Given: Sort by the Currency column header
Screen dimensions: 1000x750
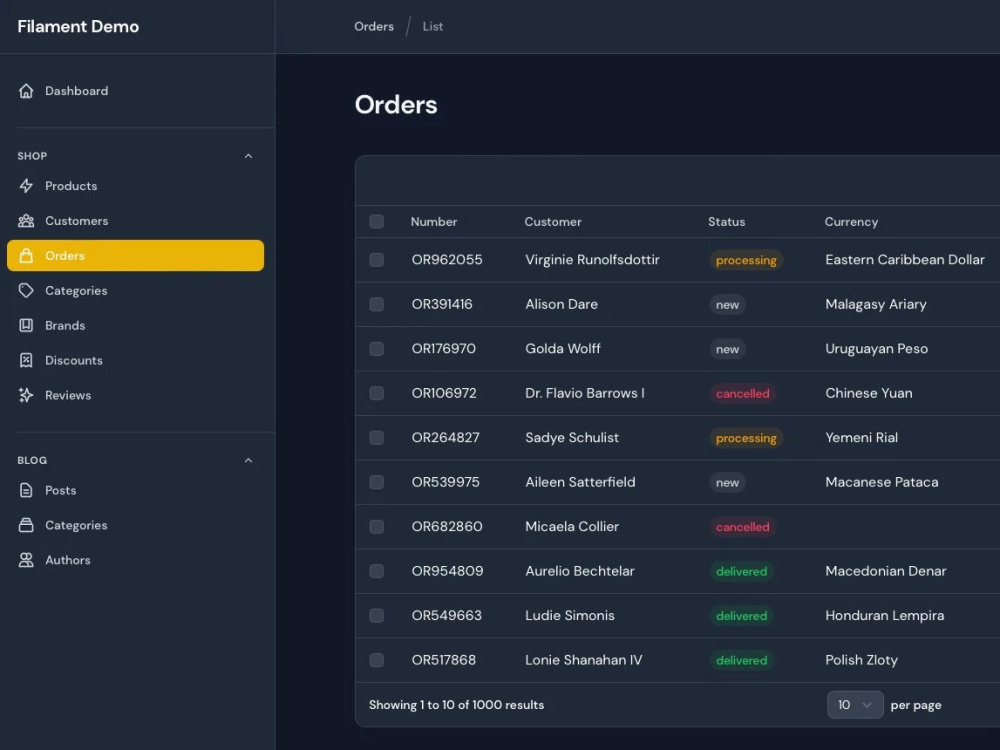Looking at the screenshot, I should pyautogui.click(x=851, y=221).
